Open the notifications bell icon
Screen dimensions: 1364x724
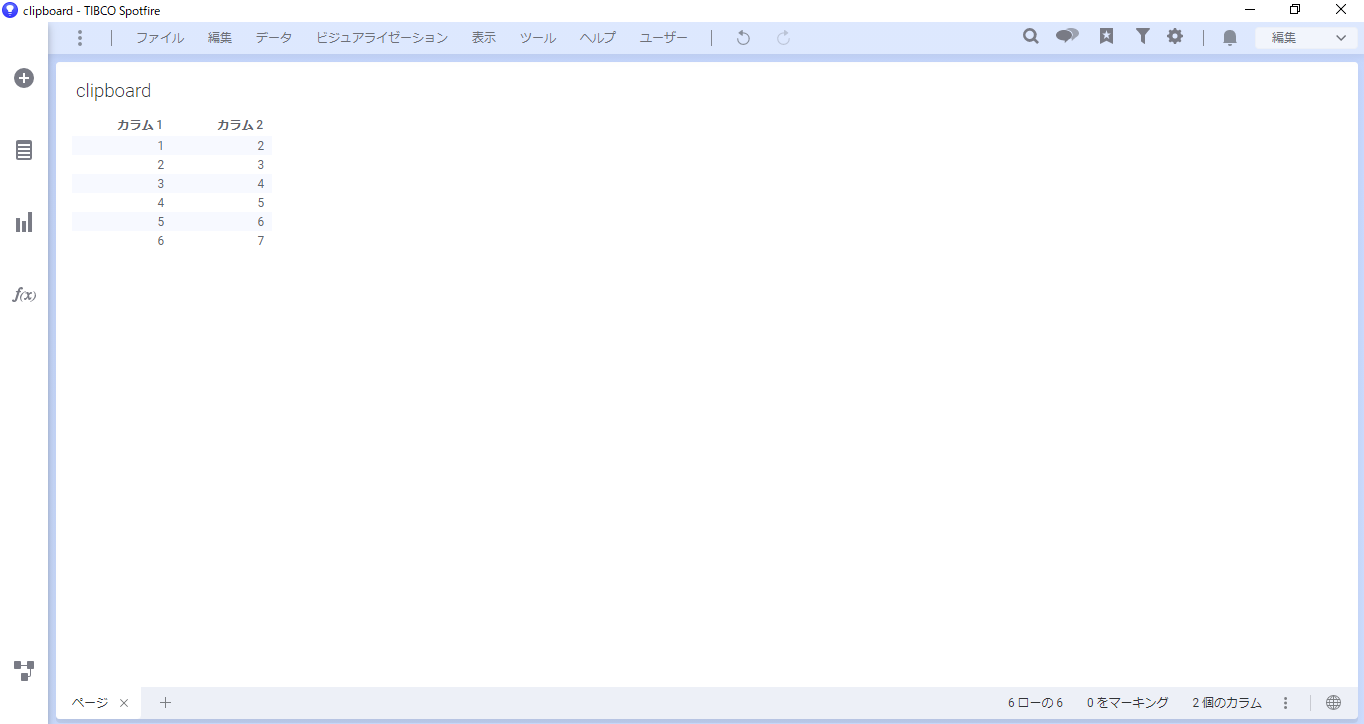pyautogui.click(x=1230, y=38)
